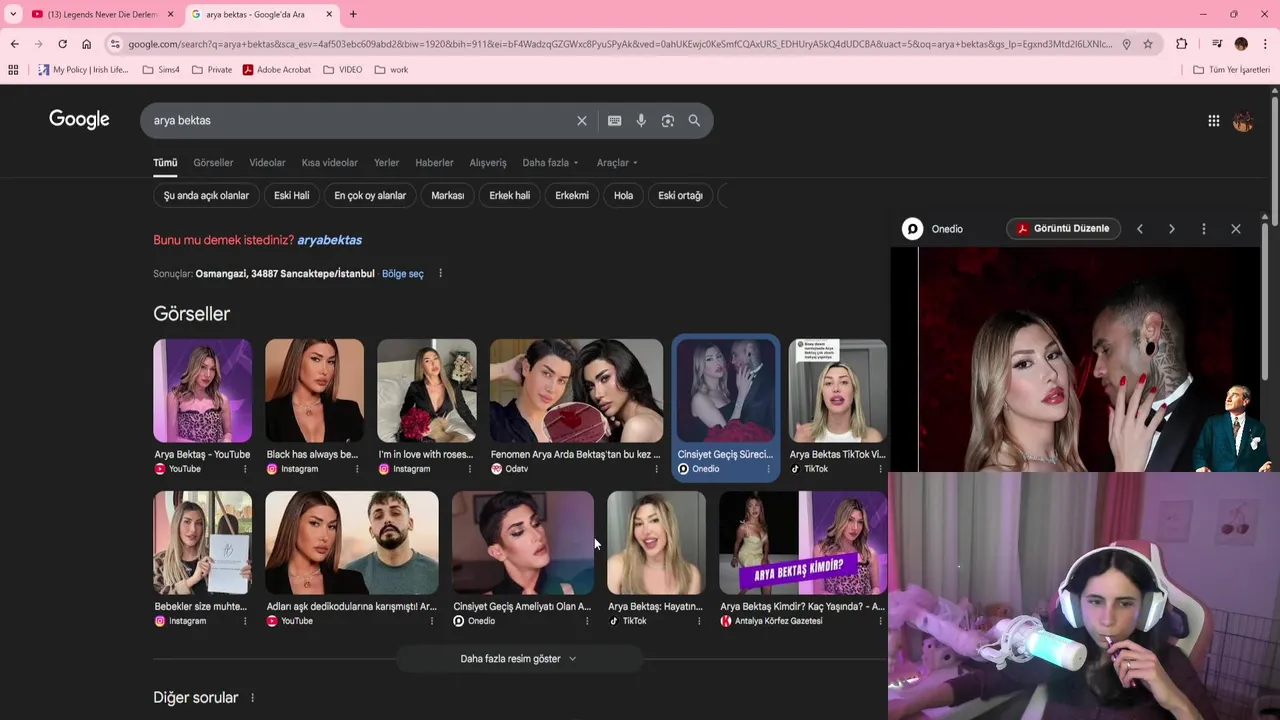The width and height of the screenshot is (1280, 720).
Task: Open the Sims4 bookmarks folder
Action: [x=161, y=70]
